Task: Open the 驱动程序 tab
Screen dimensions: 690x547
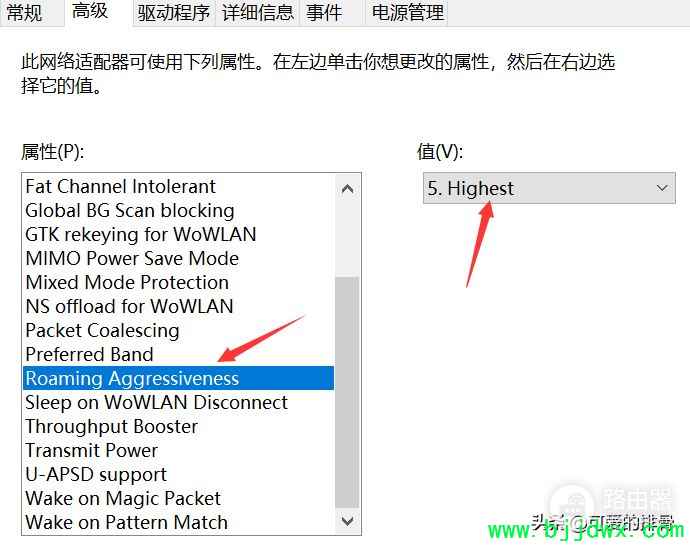Action: point(173,12)
